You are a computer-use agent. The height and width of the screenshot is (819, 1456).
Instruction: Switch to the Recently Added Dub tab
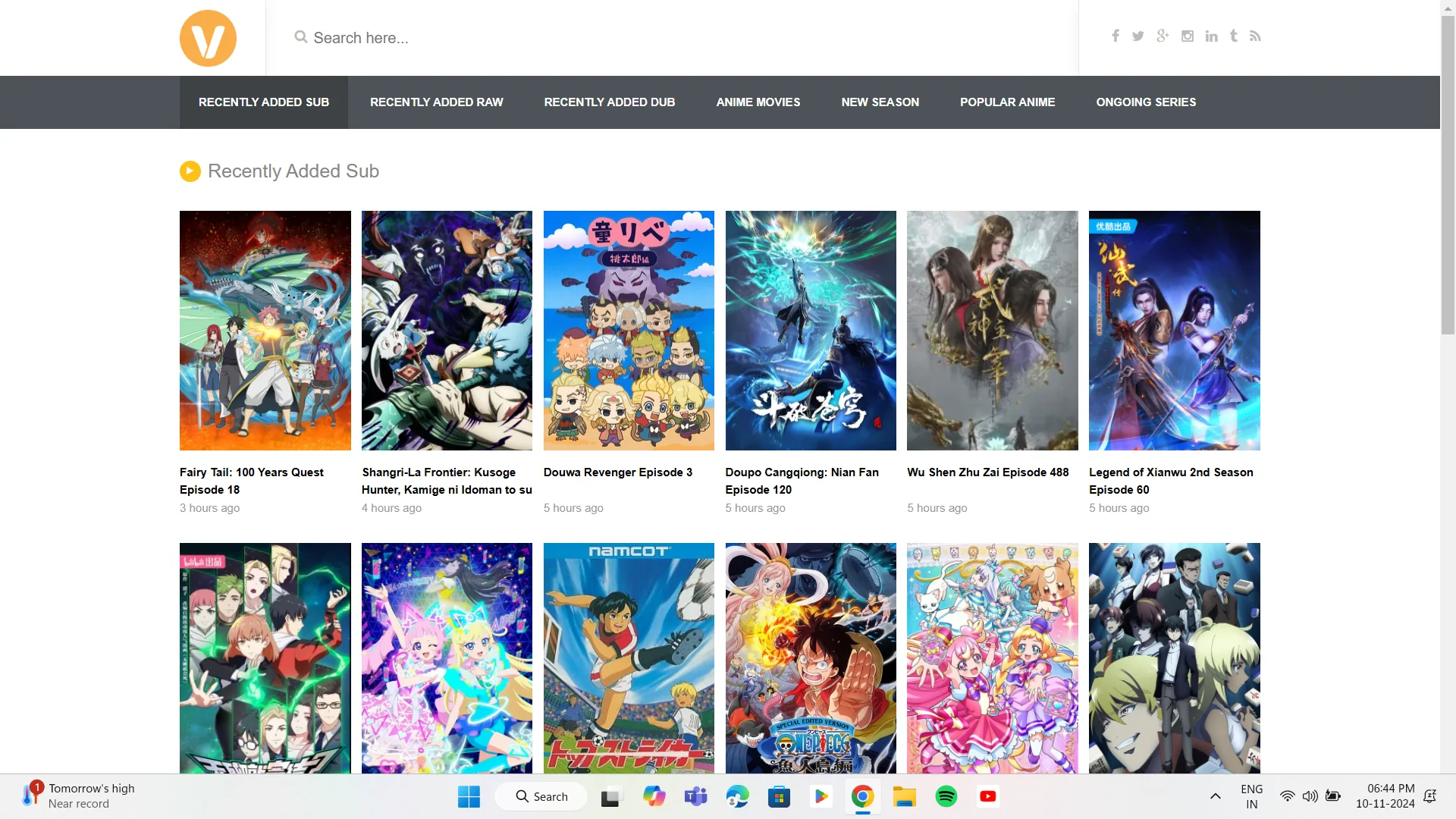(610, 102)
